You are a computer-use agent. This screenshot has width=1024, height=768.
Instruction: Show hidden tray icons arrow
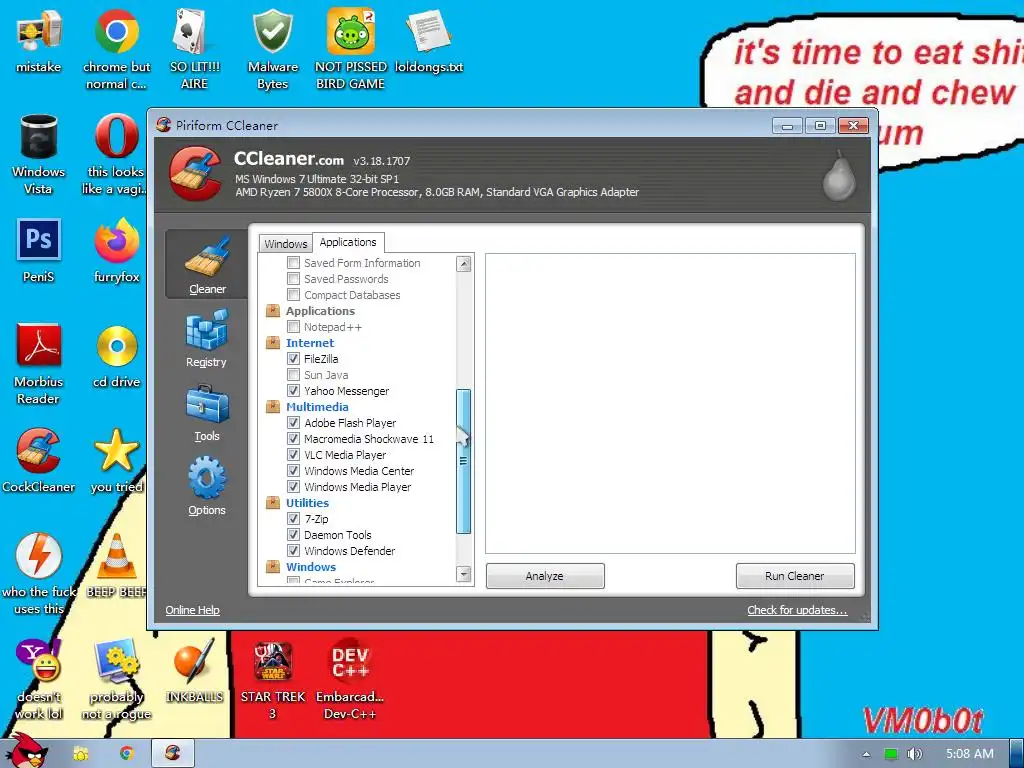[x=866, y=754]
